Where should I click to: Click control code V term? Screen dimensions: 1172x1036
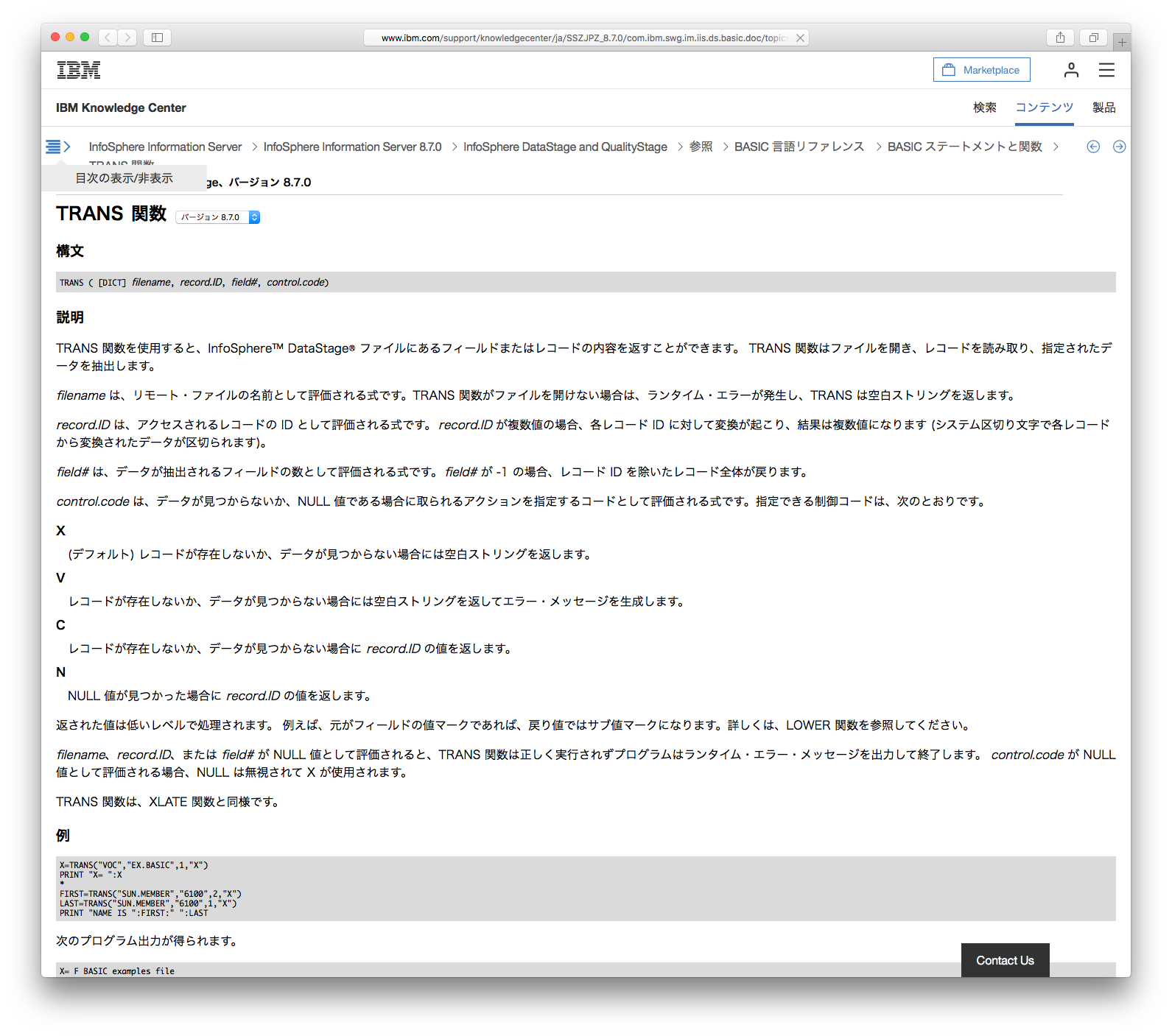(x=60, y=578)
